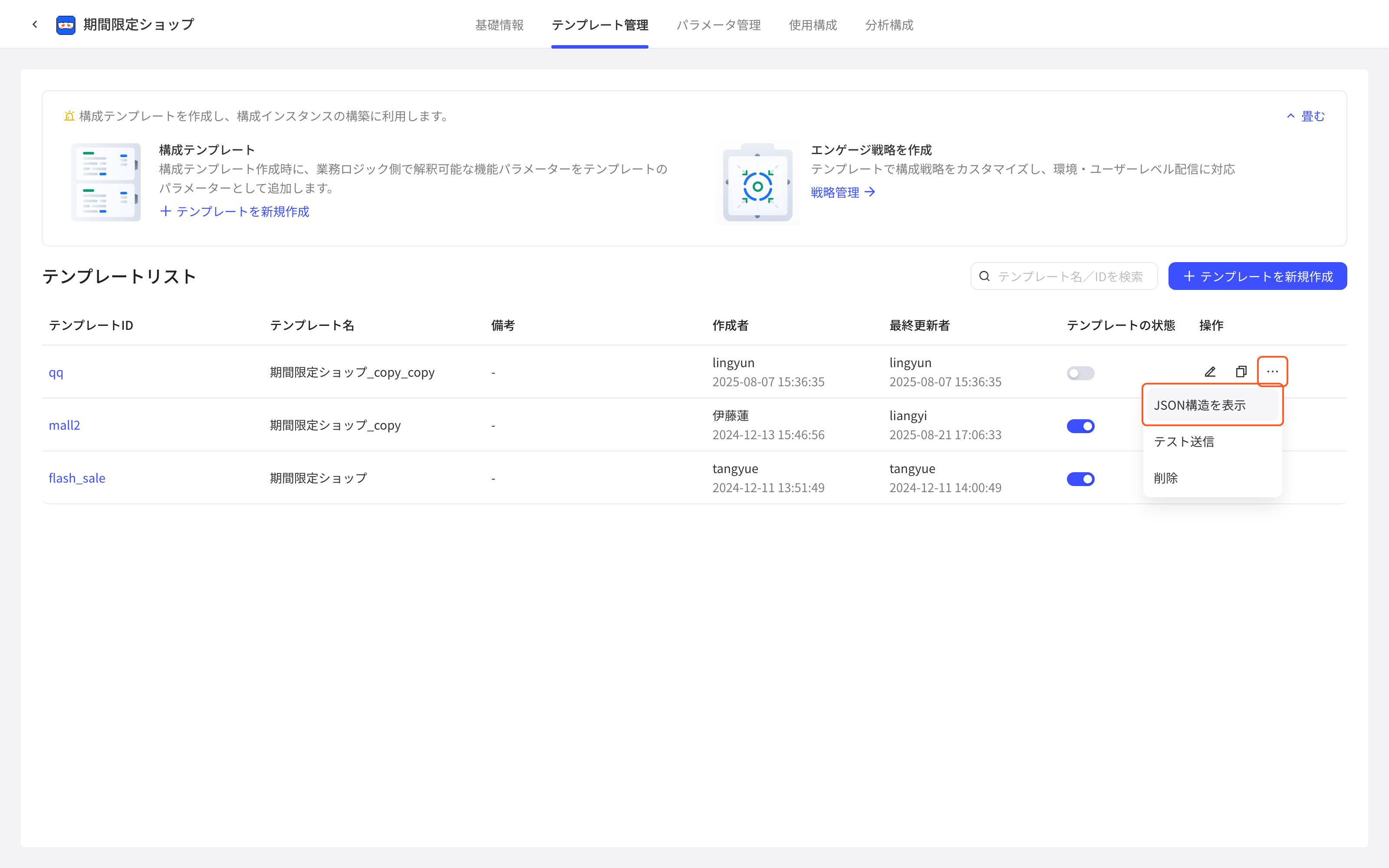Open the mall2 template ID link

64,425
